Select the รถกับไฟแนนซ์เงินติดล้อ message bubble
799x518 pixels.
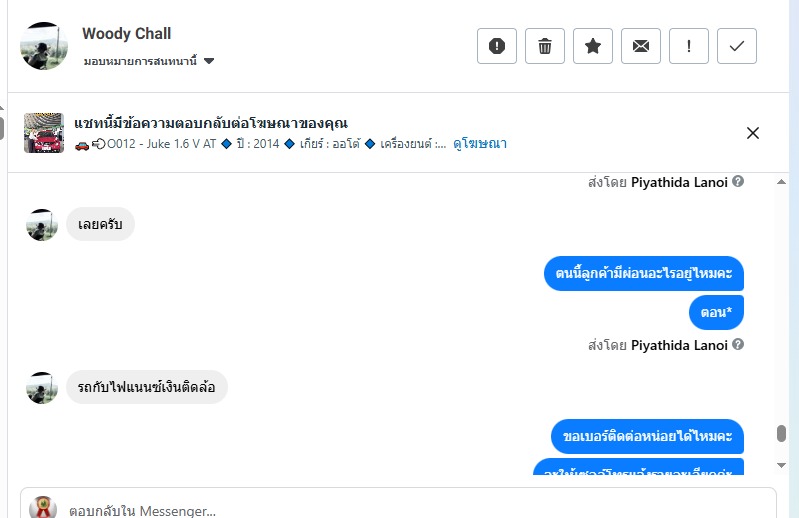(147, 387)
